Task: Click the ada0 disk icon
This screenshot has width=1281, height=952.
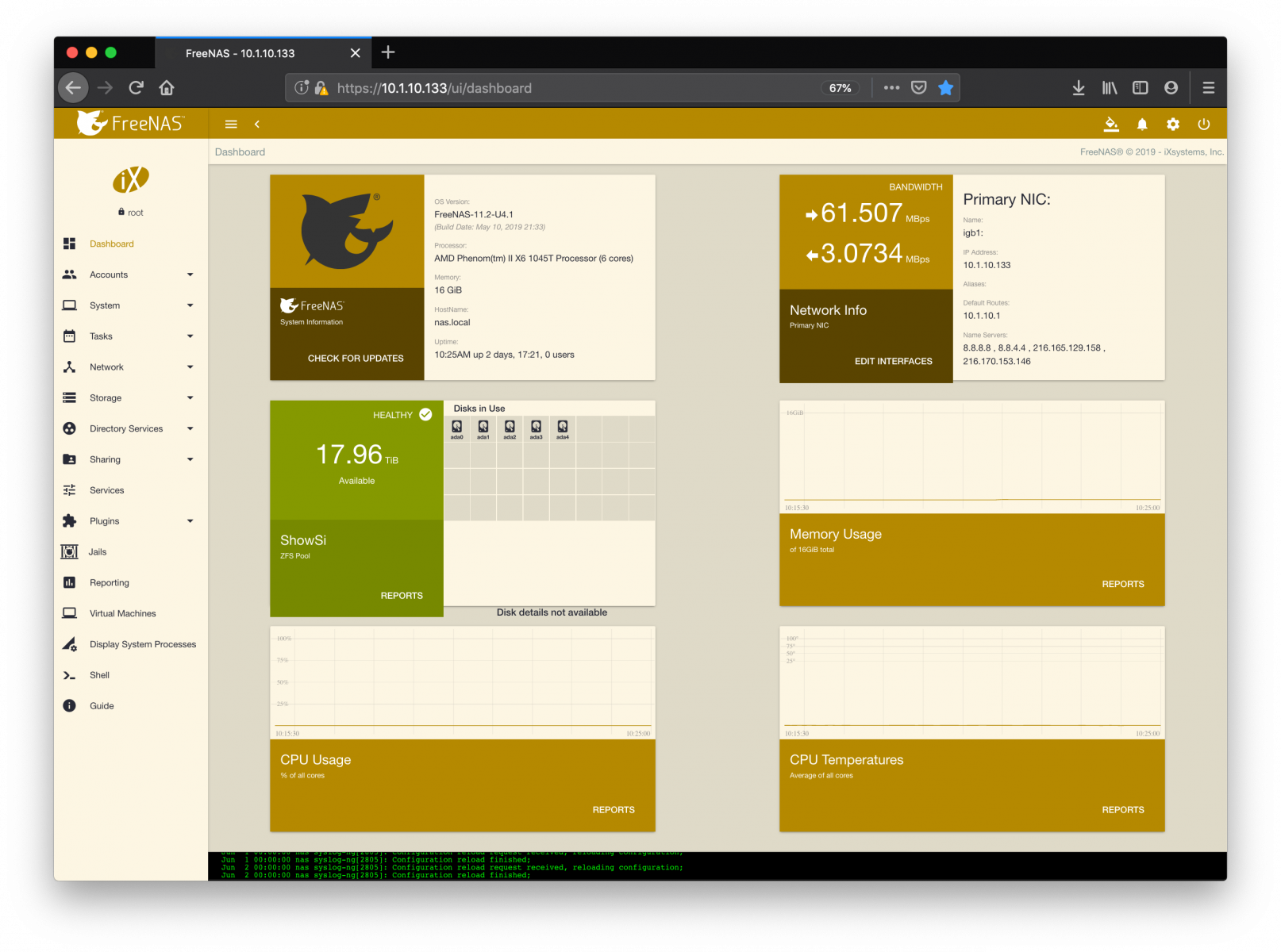Action: tap(457, 428)
